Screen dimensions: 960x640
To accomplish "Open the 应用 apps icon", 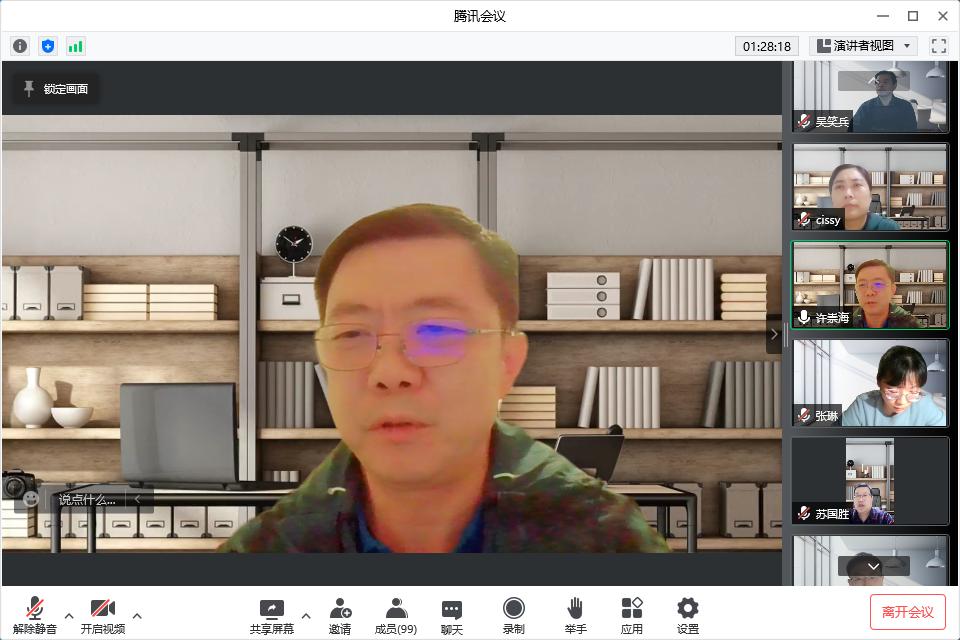I will (x=632, y=615).
